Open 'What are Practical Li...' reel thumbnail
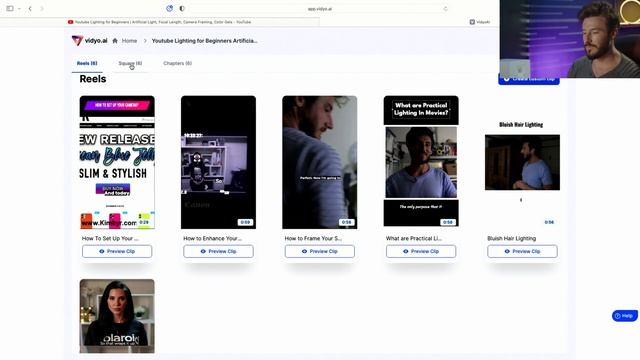The image size is (640, 360). pos(421,161)
